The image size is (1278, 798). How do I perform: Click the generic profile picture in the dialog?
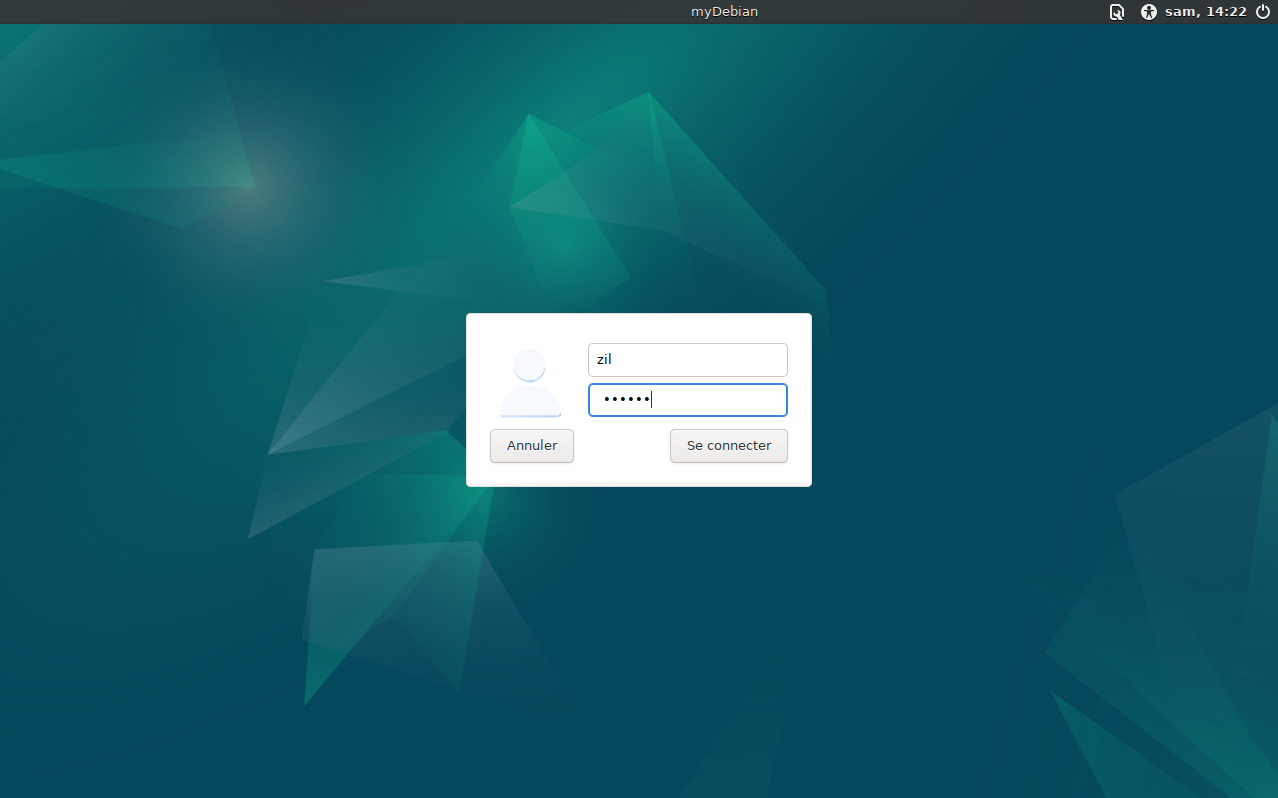529,382
